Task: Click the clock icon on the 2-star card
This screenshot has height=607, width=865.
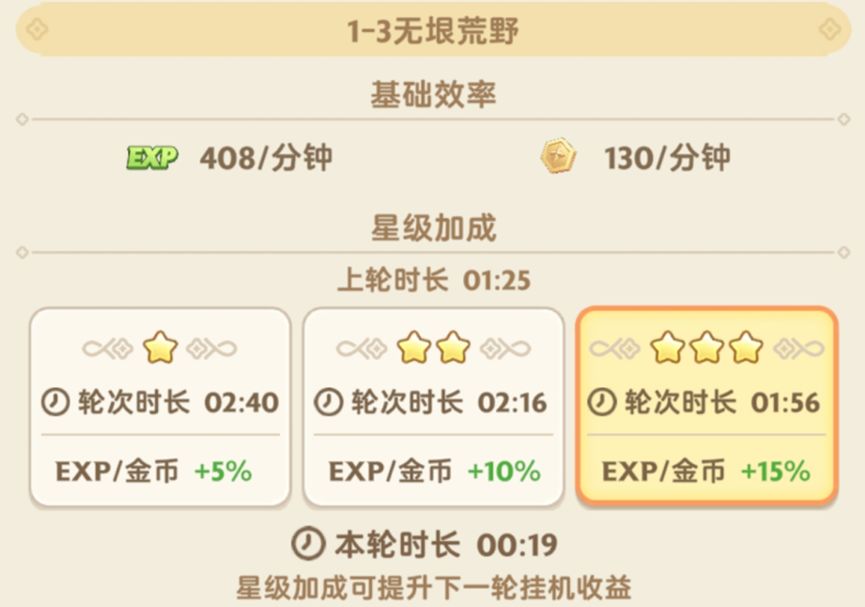Action: click(x=329, y=402)
